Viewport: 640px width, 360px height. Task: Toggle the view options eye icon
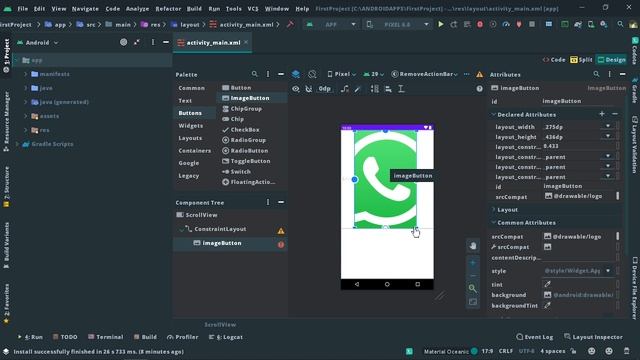pos(296,89)
